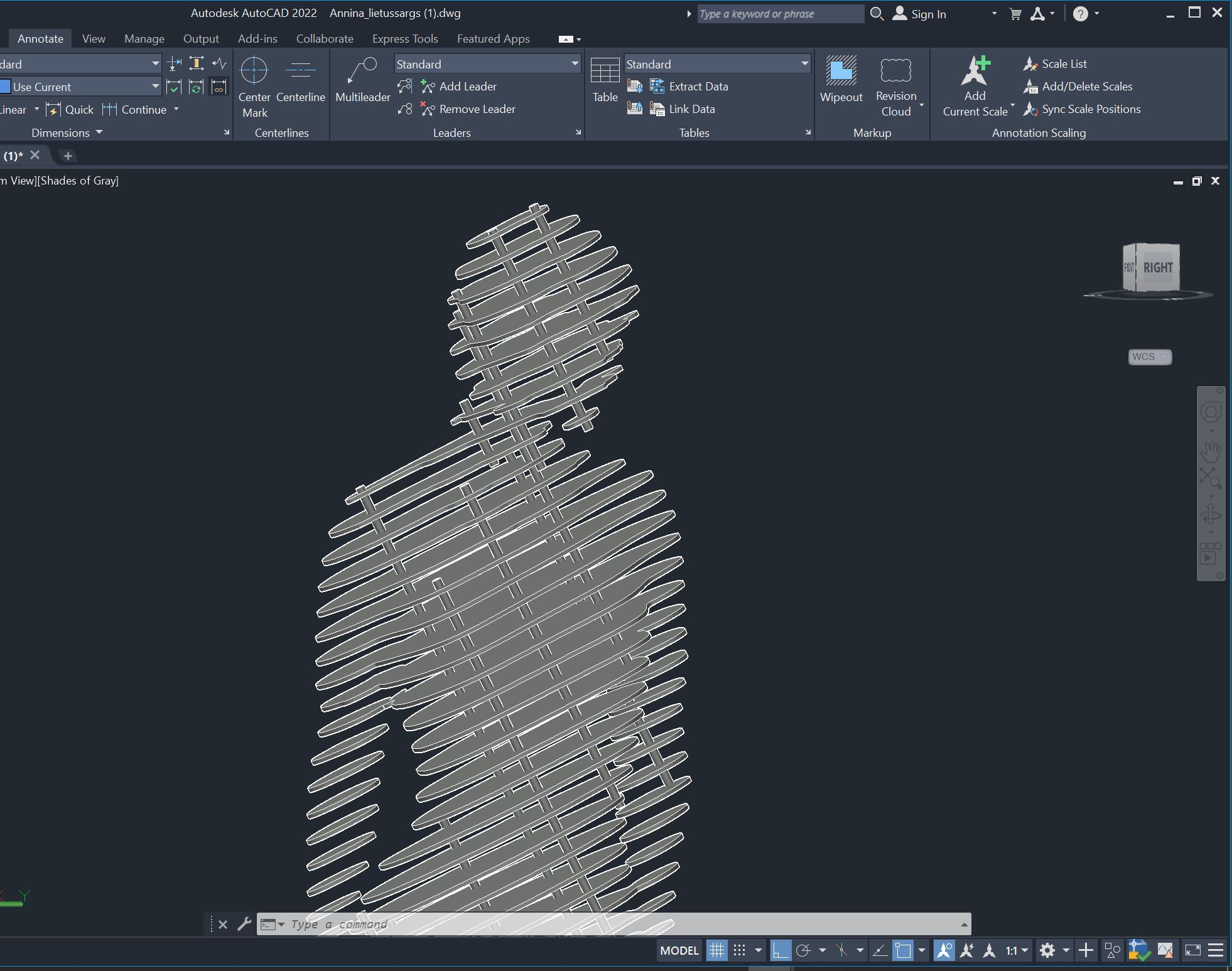Open the Full Navigation Wheel
Screen dimensions: 1232x971
click(x=1211, y=412)
